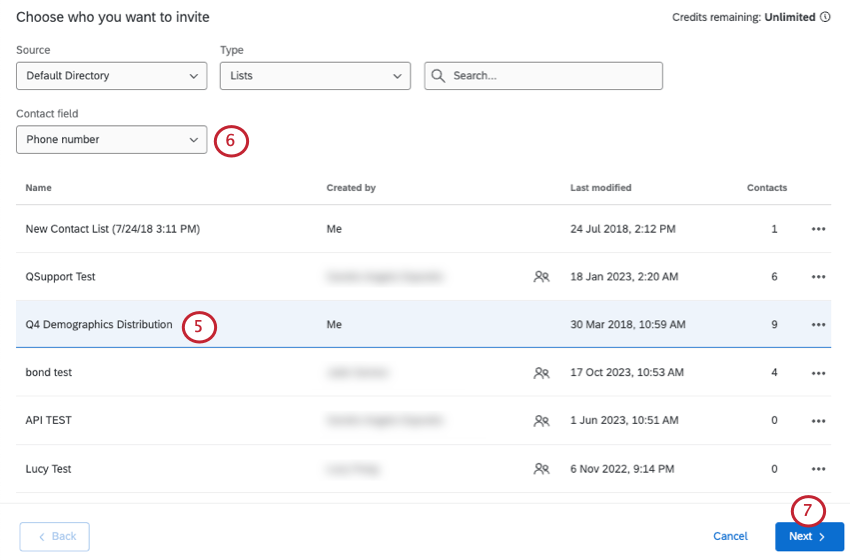This screenshot has width=850, height=560.
Task: Expand the Source dropdown
Action: click(111, 76)
